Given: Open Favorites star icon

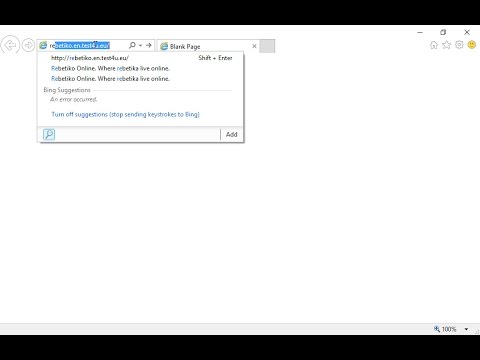Looking at the screenshot, I should pyautogui.click(x=446, y=45).
